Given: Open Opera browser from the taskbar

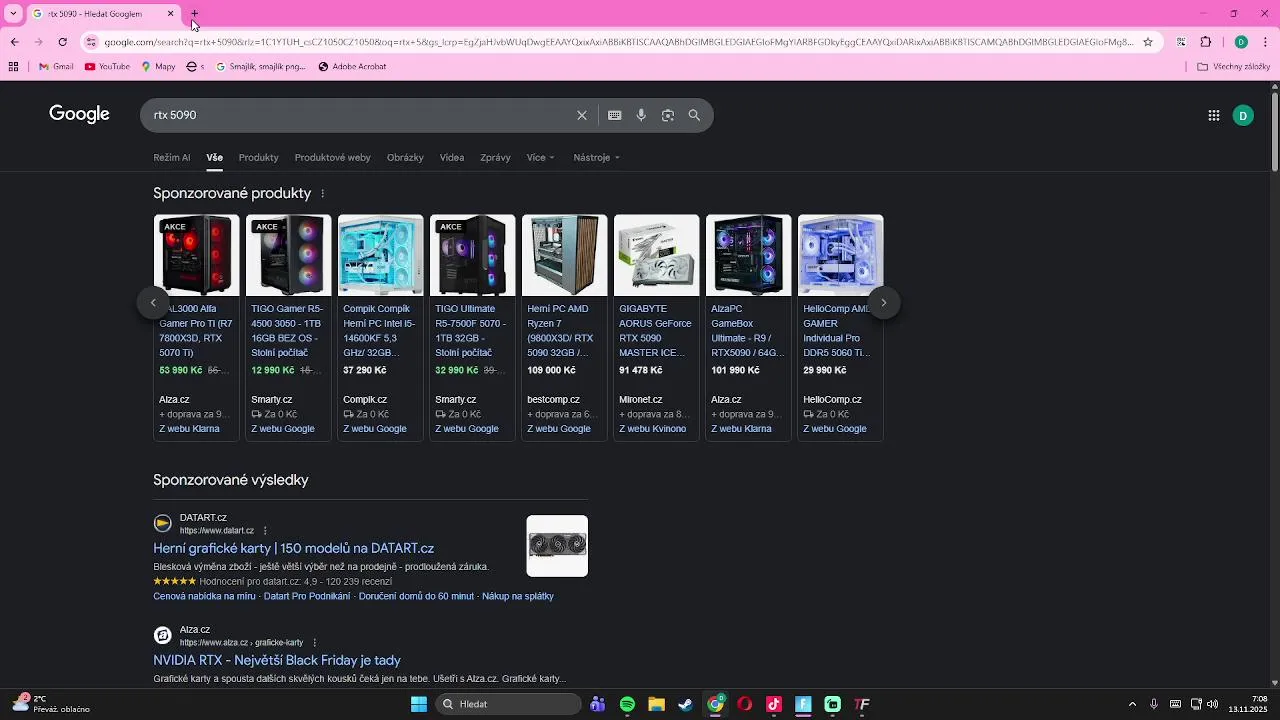Looking at the screenshot, I should (x=744, y=704).
